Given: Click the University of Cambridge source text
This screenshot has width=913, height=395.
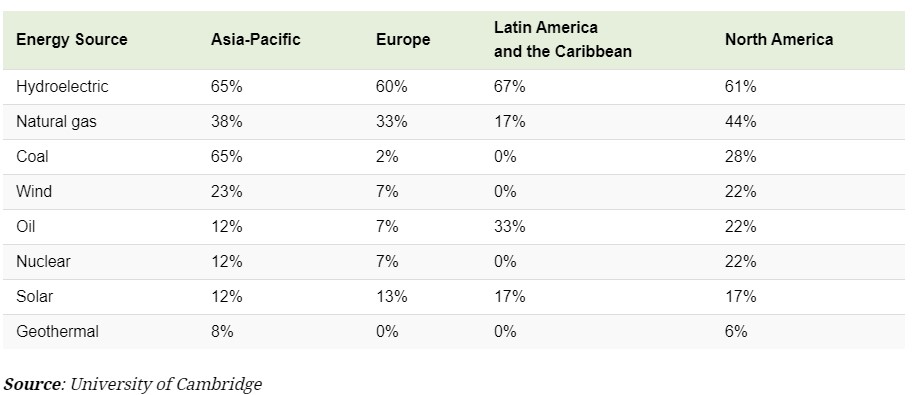Looking at the screenshot, I should (x=166, y=385).
